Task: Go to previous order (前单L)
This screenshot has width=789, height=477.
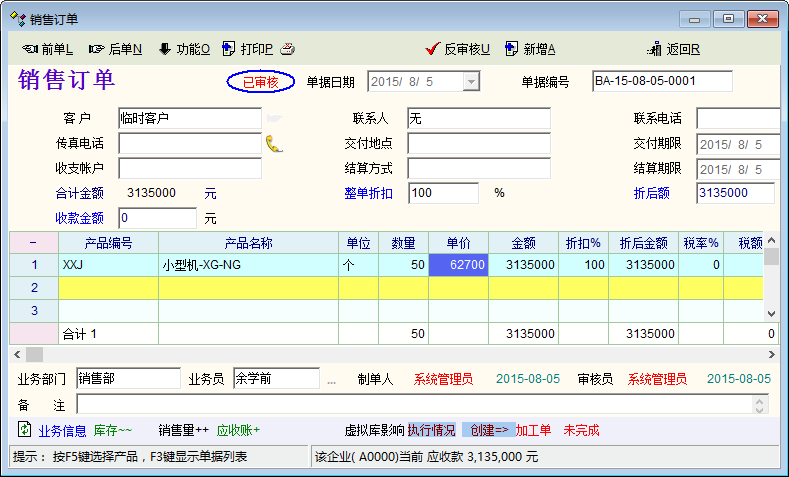Action: 47,49
